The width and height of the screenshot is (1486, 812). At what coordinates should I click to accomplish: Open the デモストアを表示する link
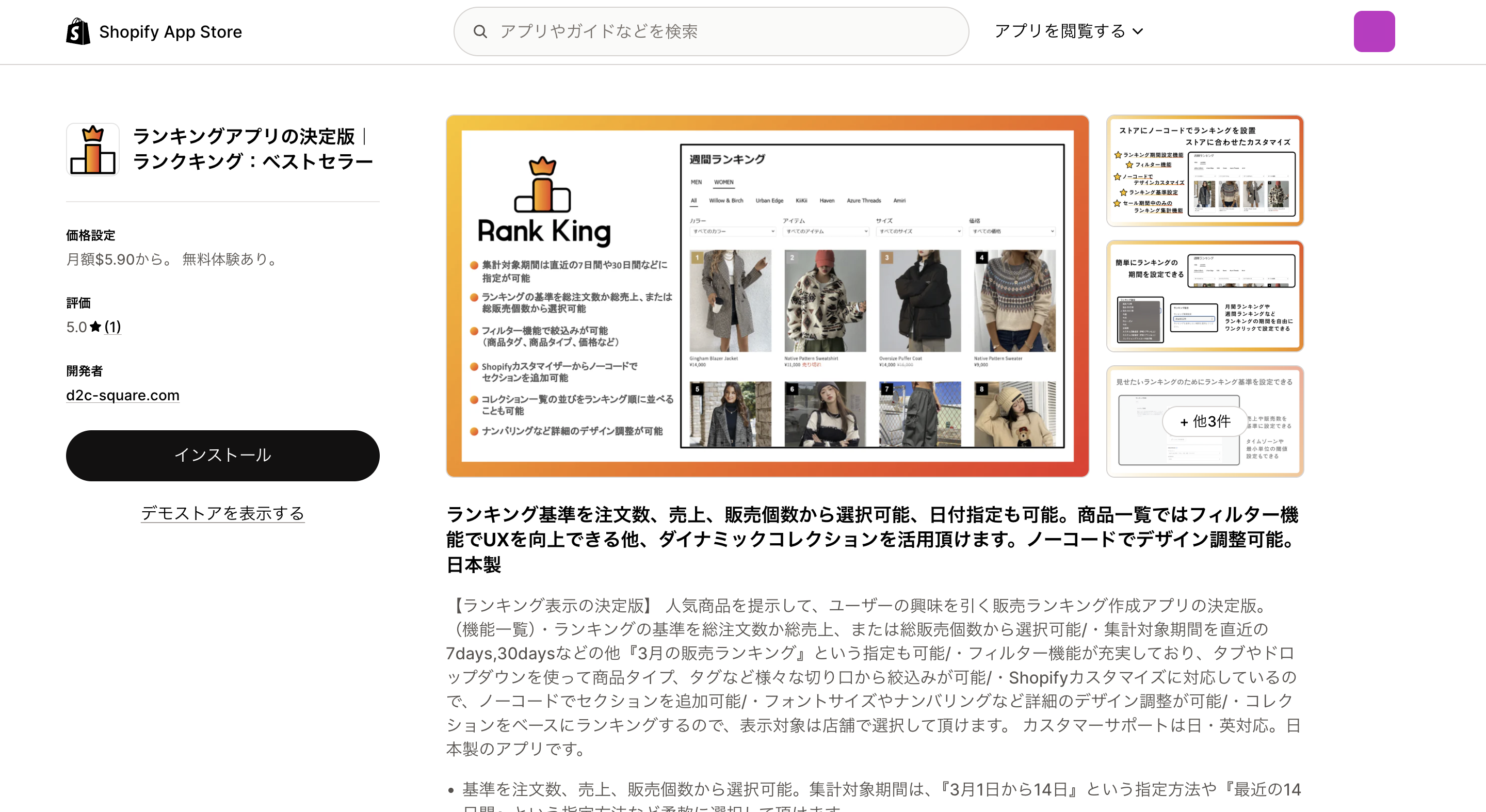pyautogui.click(x=223, y=513)
